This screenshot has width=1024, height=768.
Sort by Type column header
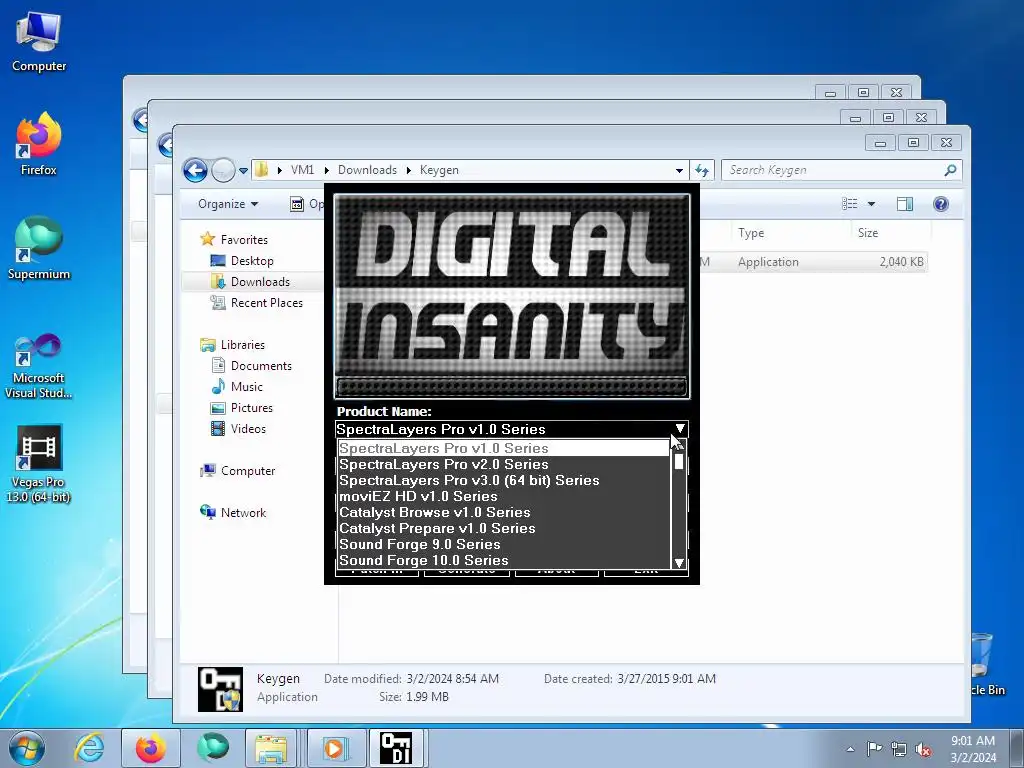click(x=751, y=232)
